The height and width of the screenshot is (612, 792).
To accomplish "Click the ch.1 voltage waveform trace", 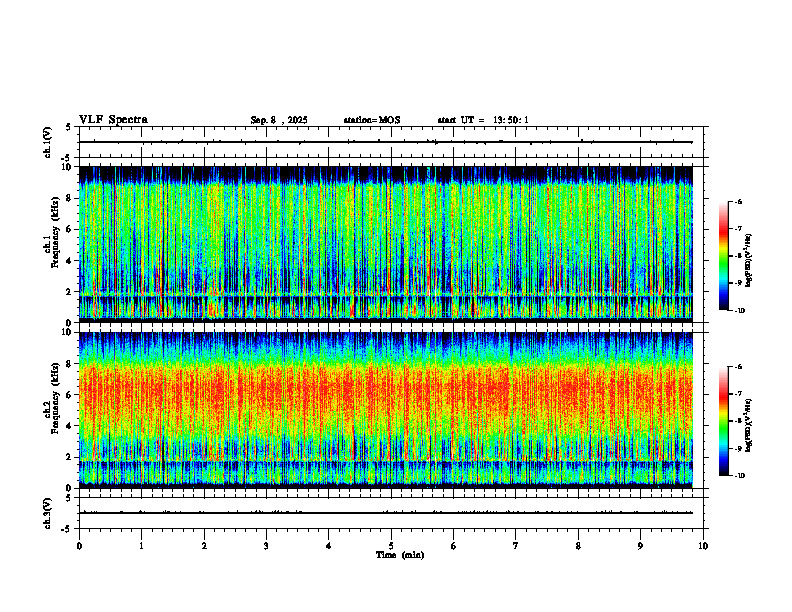I will 386,142.
